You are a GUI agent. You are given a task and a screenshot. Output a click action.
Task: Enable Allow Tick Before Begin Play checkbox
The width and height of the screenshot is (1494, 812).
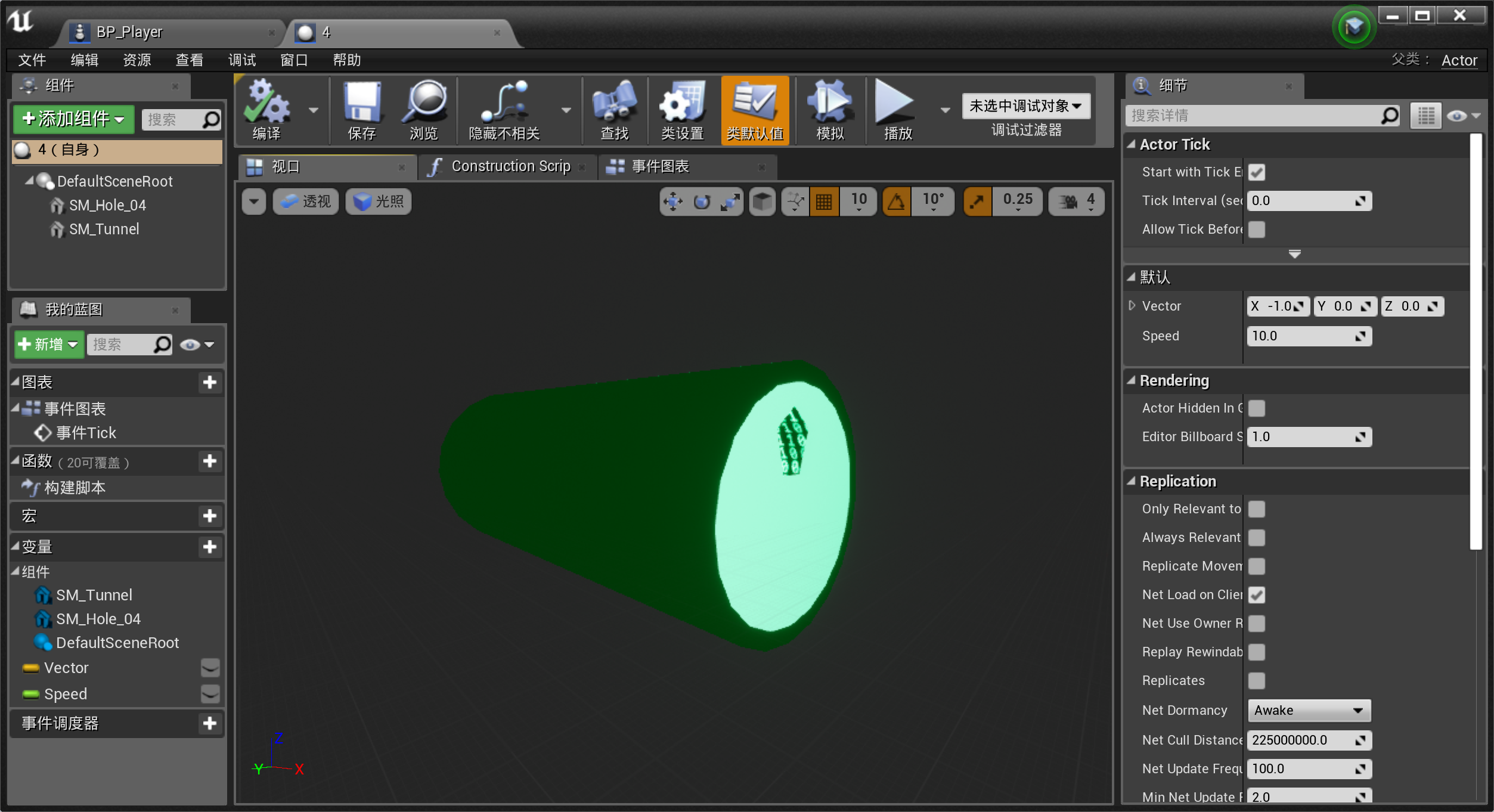pyautogui.click(x=1256, y=230)
